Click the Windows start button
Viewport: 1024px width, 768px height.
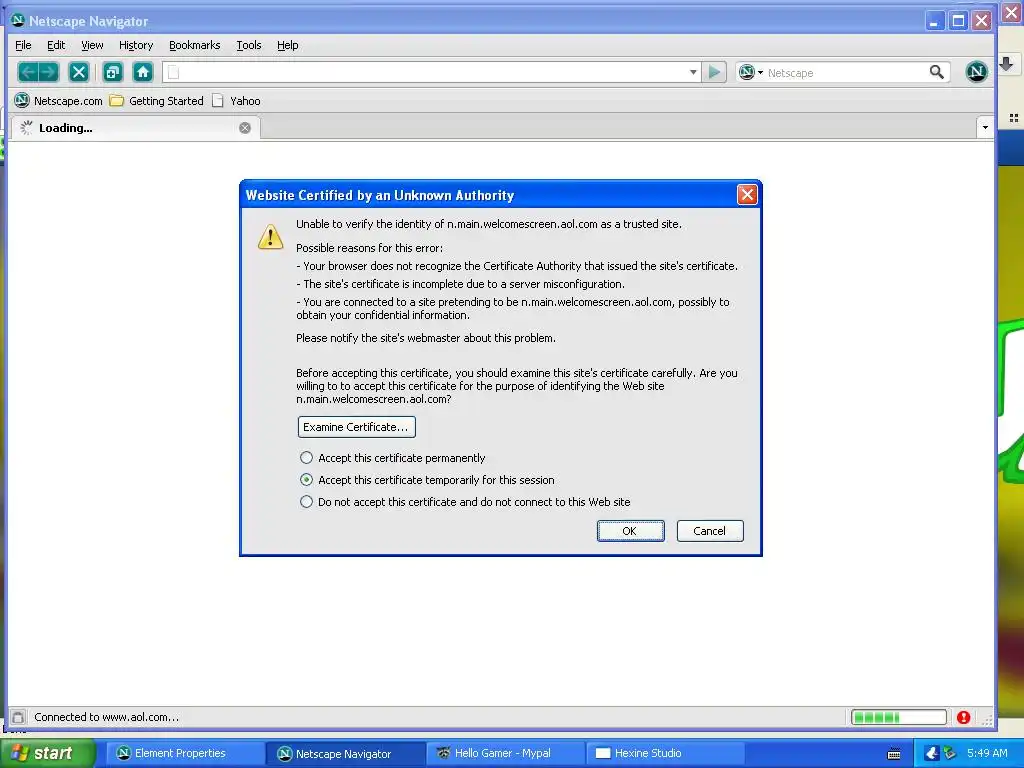48,753
